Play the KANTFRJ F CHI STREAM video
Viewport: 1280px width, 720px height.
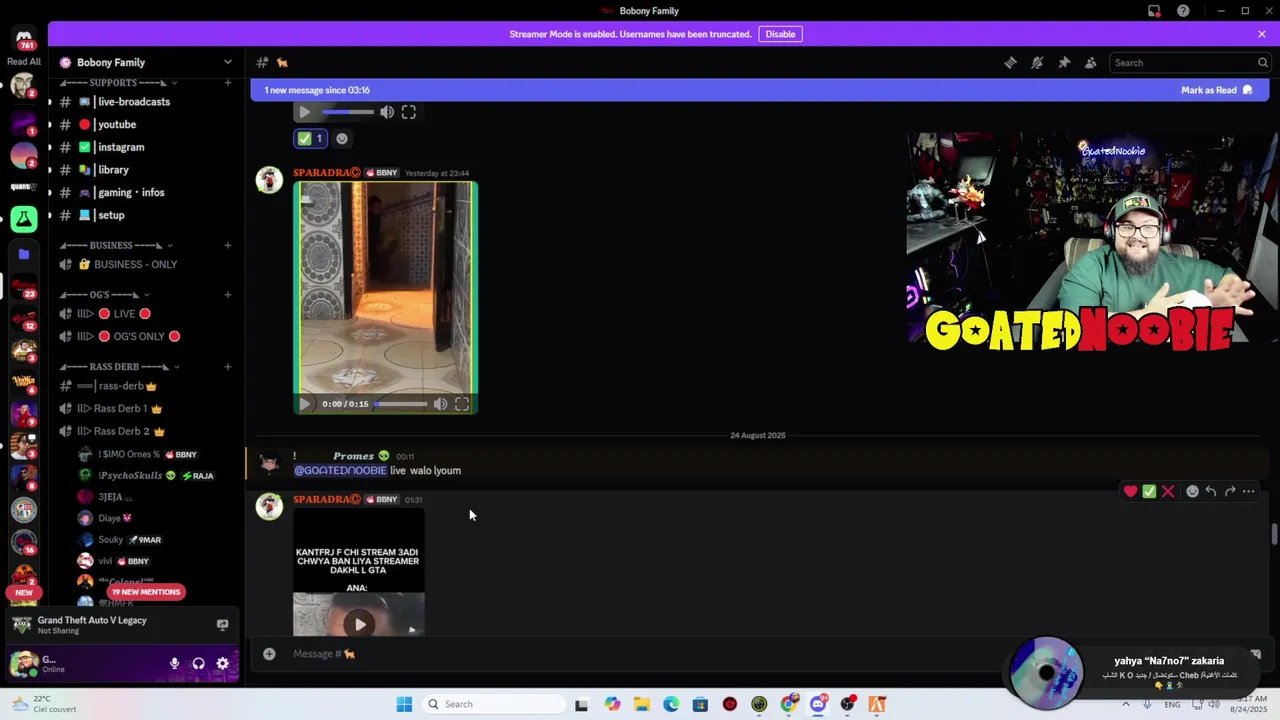pos(360,624)
